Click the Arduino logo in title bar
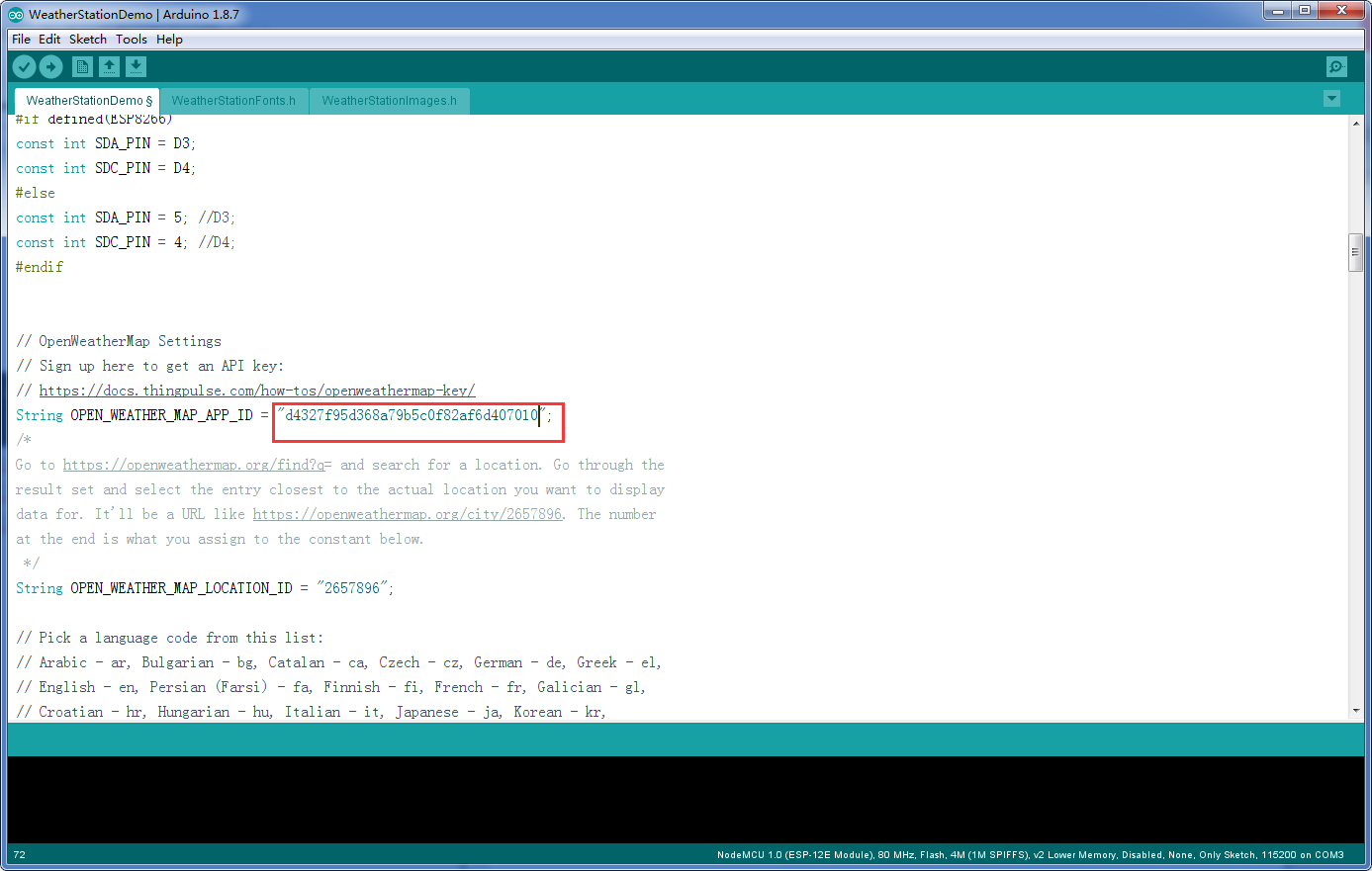Viewport: 1372px width, 871px height. coord(16,14)
